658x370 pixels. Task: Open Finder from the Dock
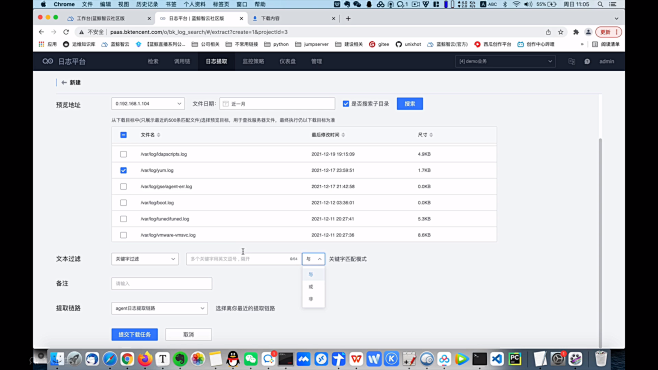pyautogui.click(x=57, y=359)
